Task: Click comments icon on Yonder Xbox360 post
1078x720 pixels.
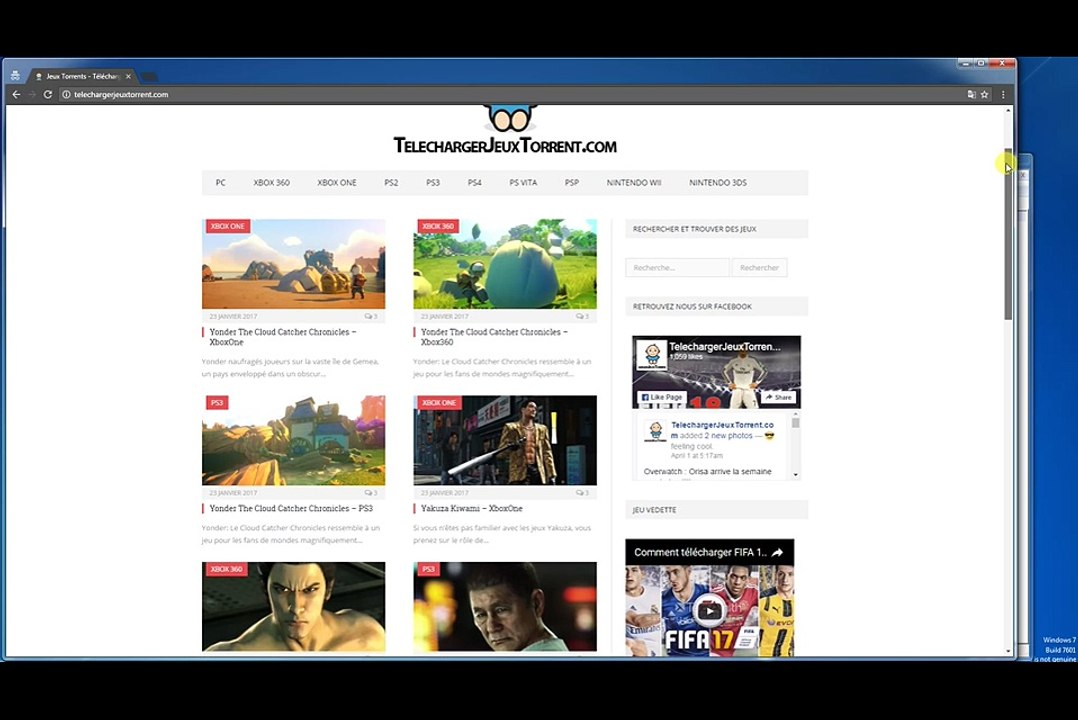Action: click(x=582, y=316)
